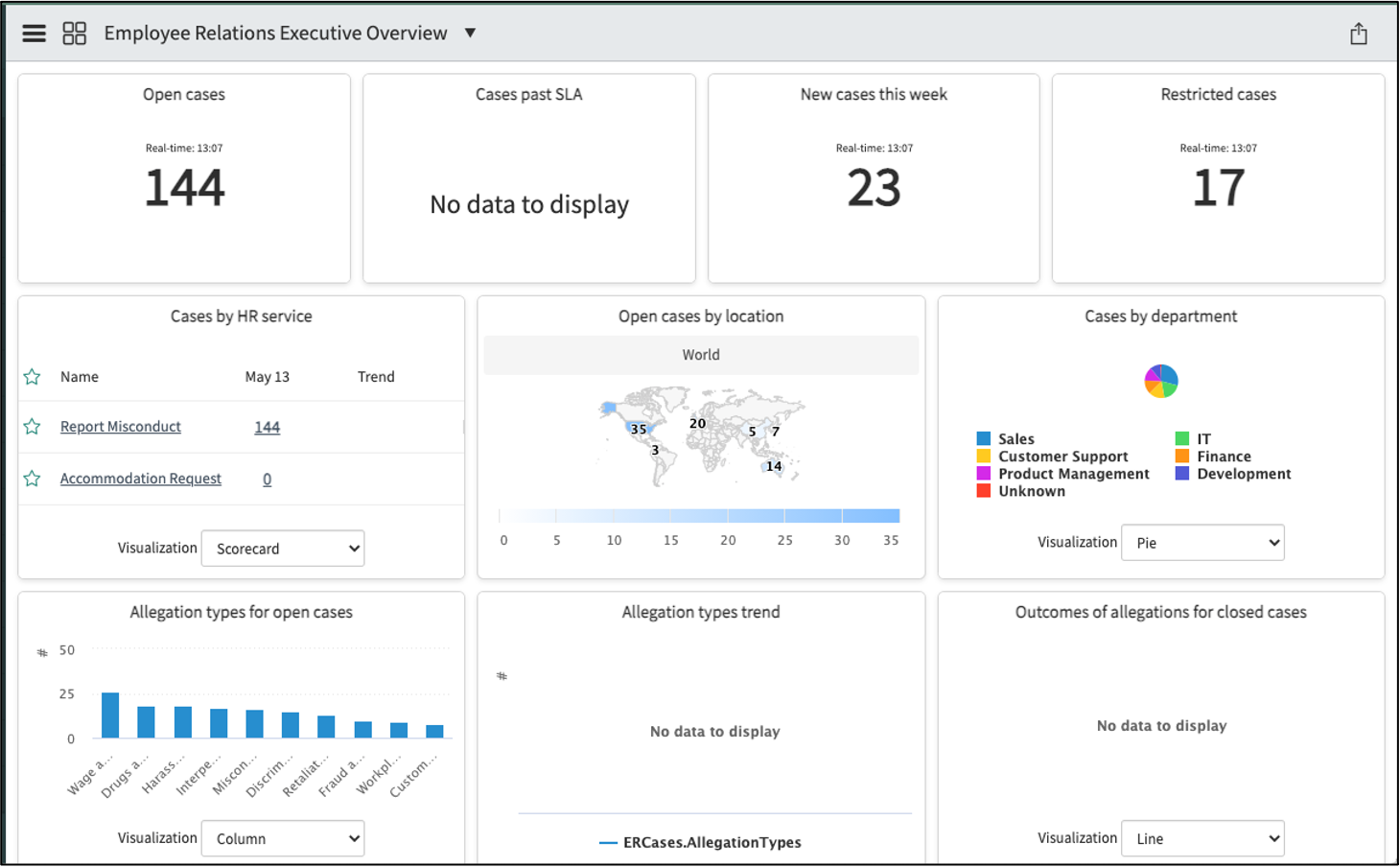The height and width of the screenshot is (867, 1400).
Task: Open the Accommodation Request link
Action: (141, 479)
